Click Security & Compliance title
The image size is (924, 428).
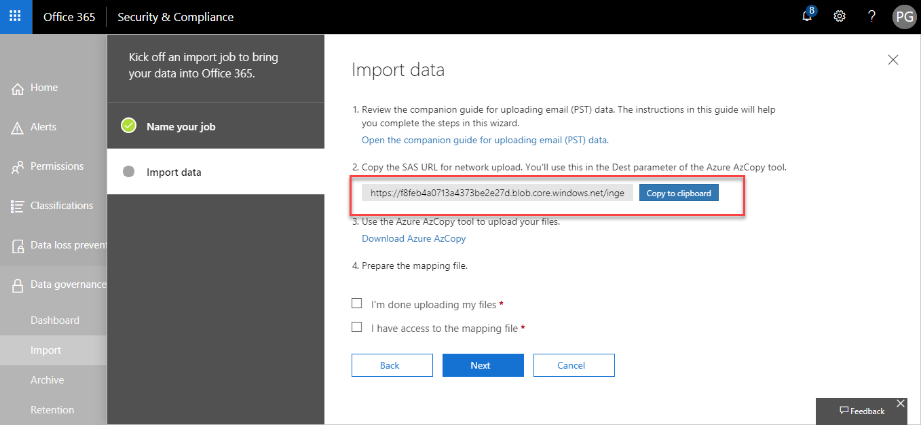pyautogui.click(x=176, y=17)
